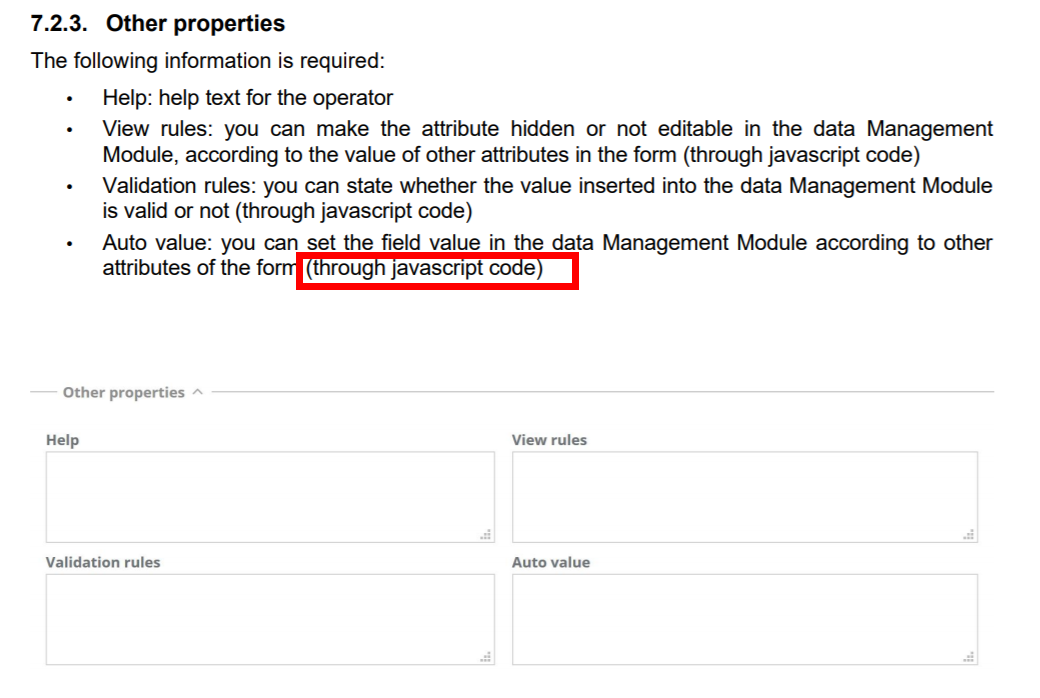Focus the Validation rules text area
Viewport: 1040px width, 698px height.
point(269,618)
